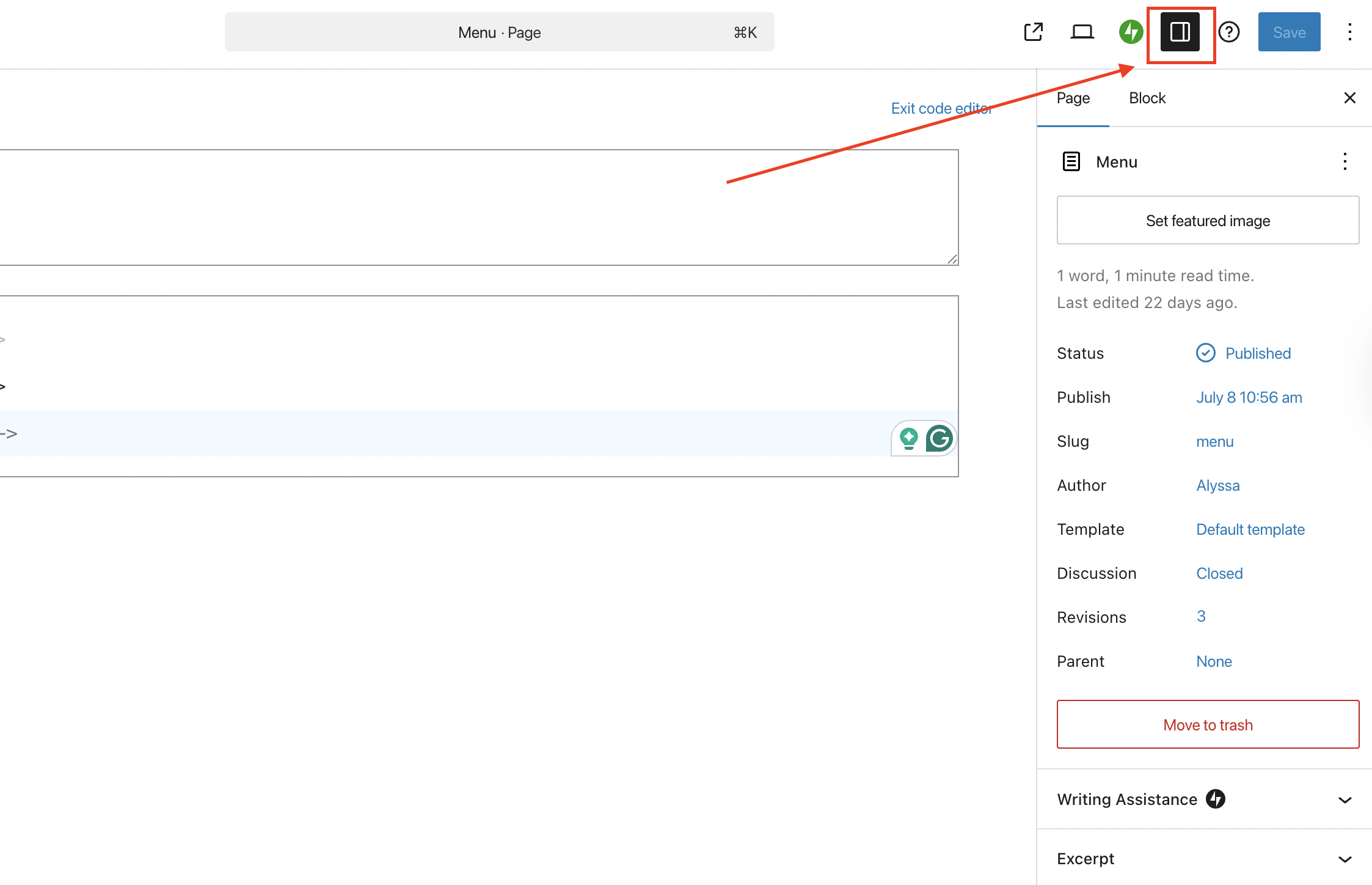
Task: Click the green lightbulb suggestion icon
Action: pyautogui.click(x=909, y=438)
